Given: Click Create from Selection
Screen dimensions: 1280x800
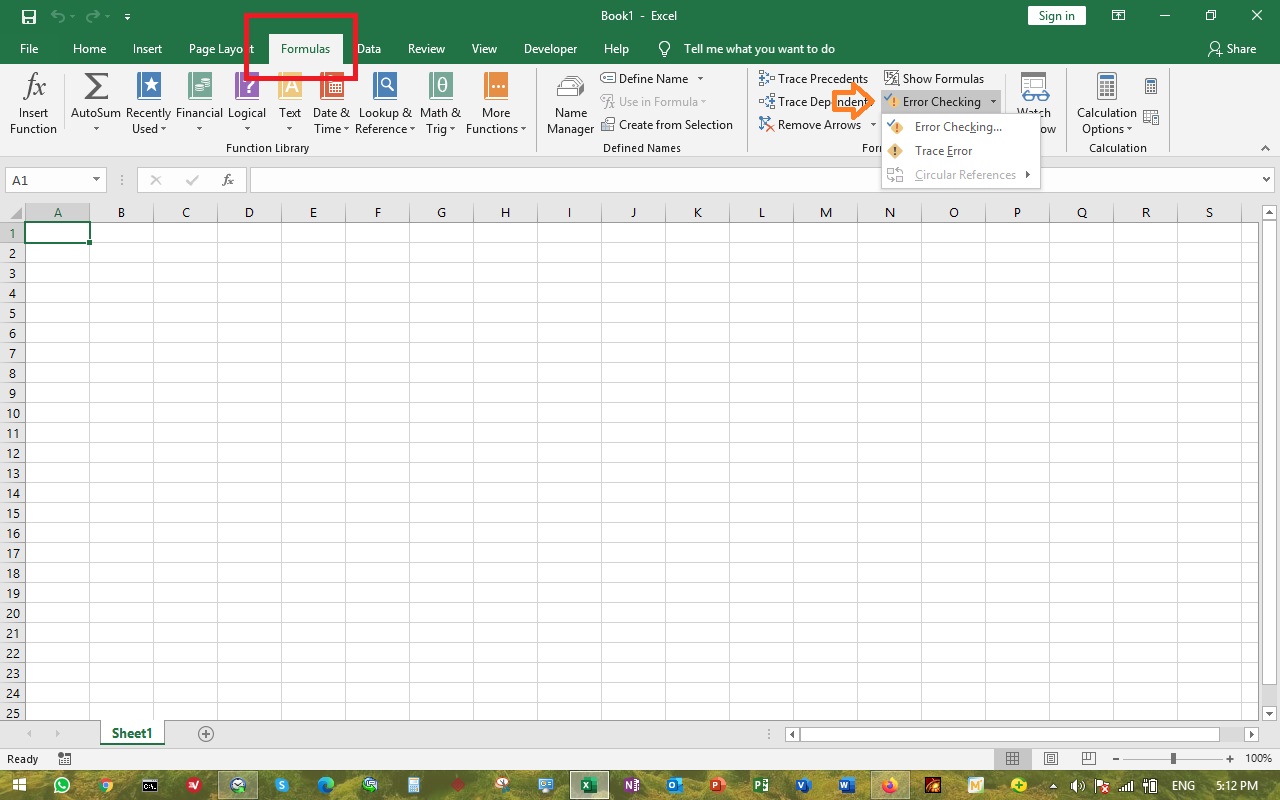Looking at the screenshot, I should point(667,125).
